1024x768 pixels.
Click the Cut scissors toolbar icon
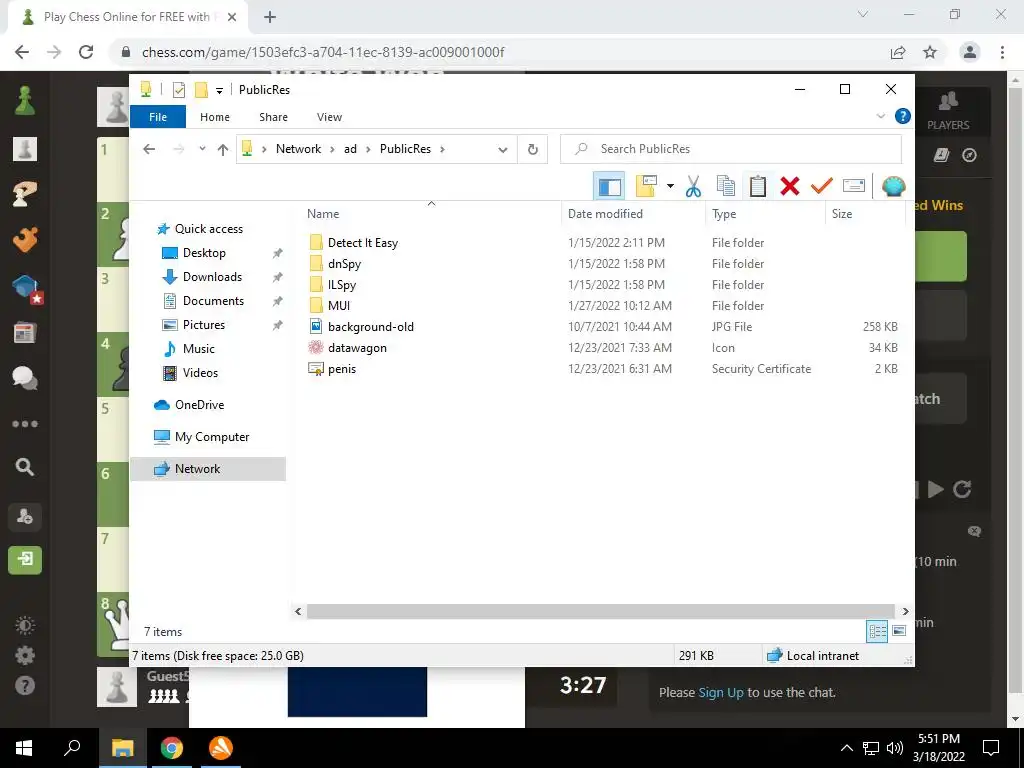click(693, 186)
